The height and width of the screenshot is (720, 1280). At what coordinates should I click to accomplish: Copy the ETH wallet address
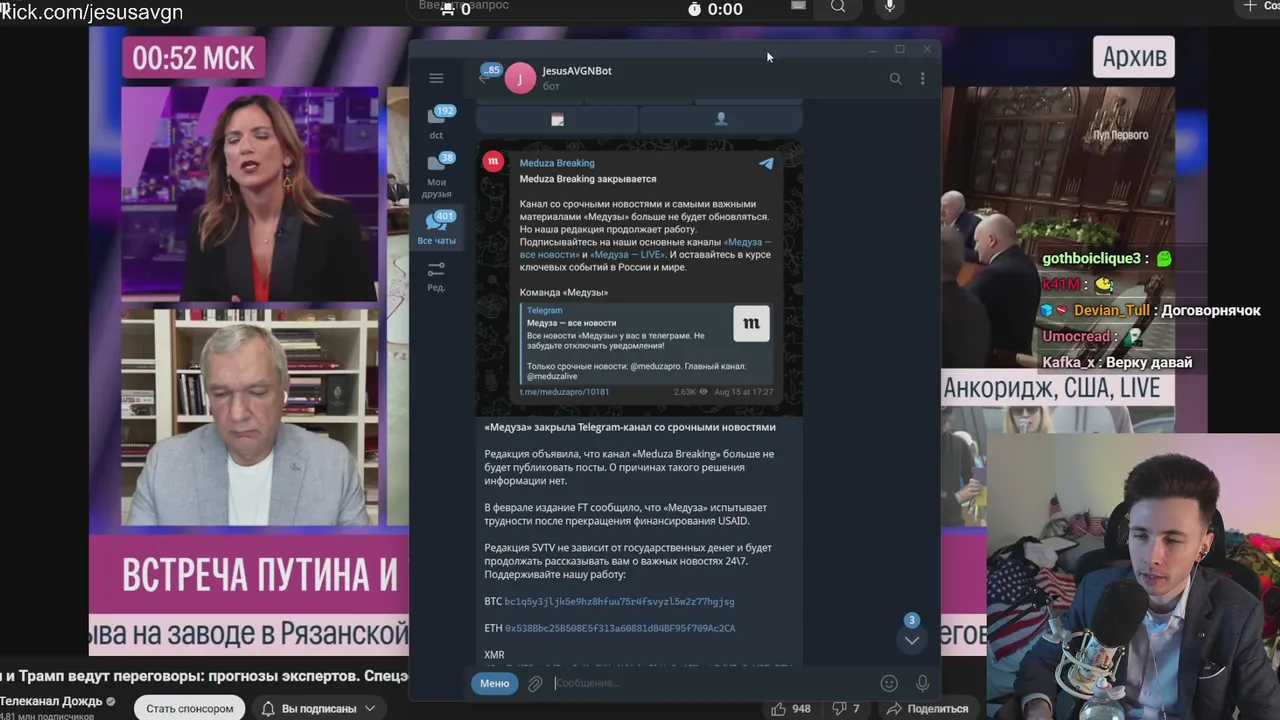[x=619, y=629]
